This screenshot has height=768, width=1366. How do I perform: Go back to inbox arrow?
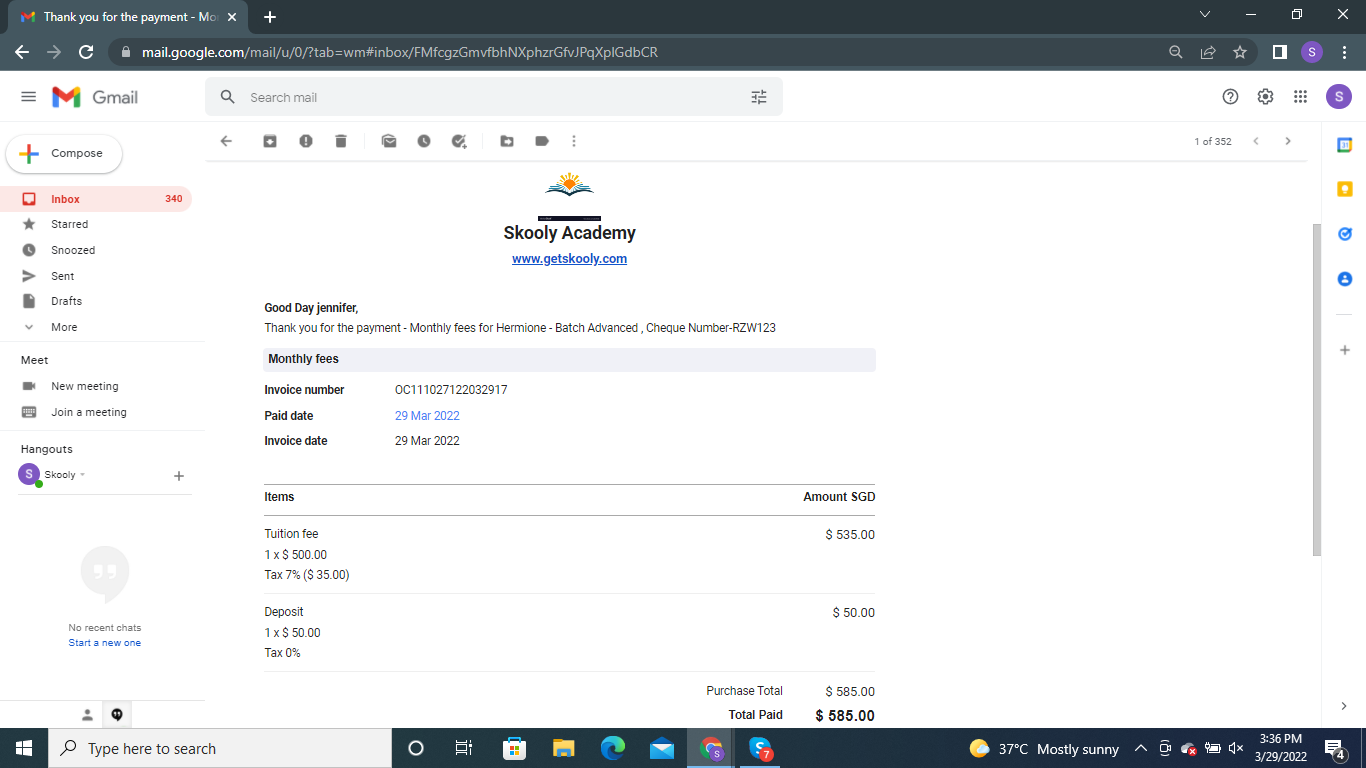(x=226, y=141)
